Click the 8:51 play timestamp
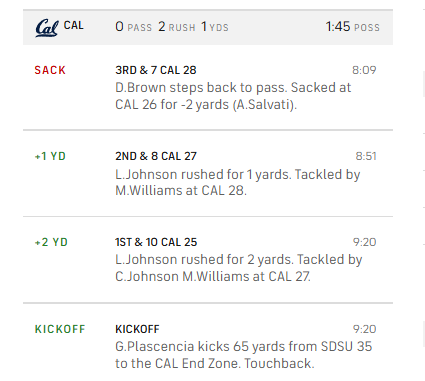This screenshot has width=425, height=381. (x=366, y=156)
